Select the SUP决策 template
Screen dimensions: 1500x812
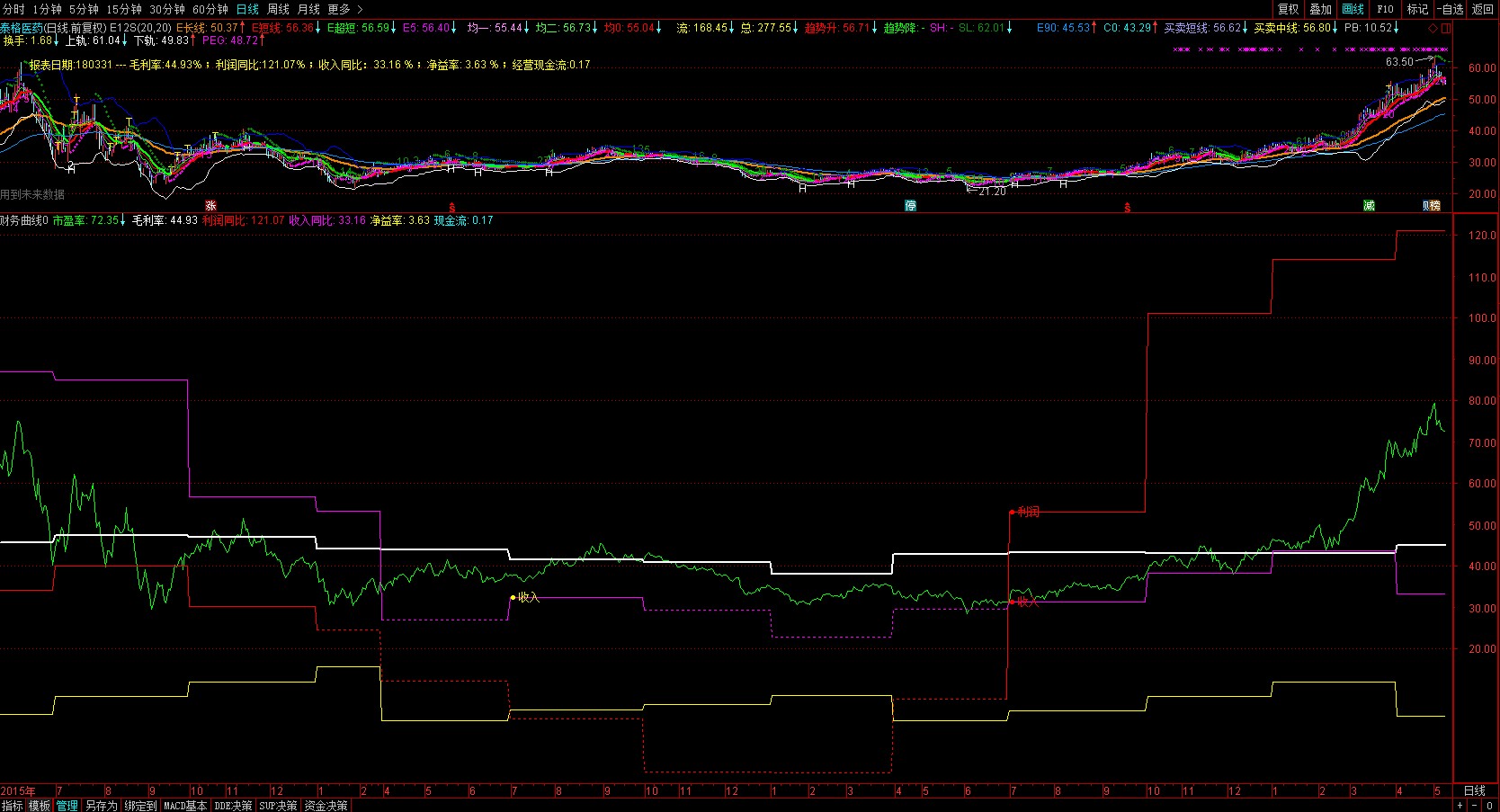coord(279,806)
